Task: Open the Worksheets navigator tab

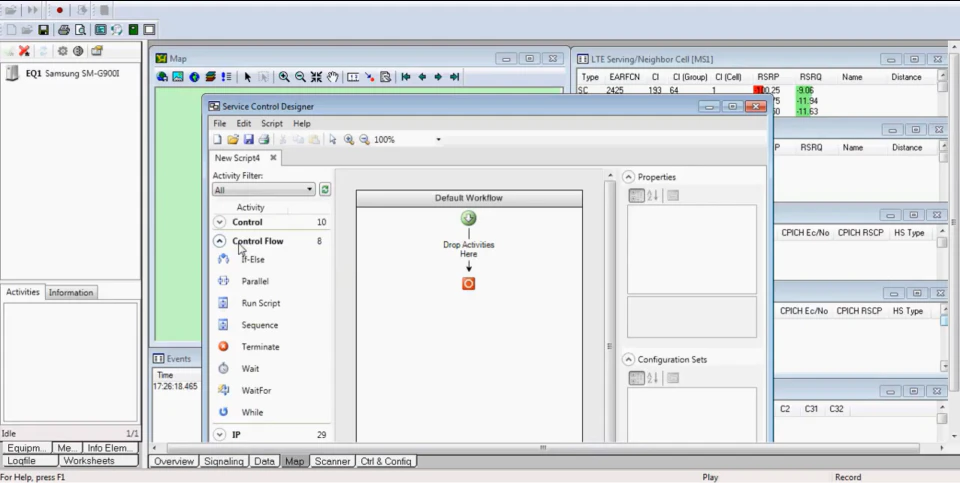Action: [x=89, y=460]
